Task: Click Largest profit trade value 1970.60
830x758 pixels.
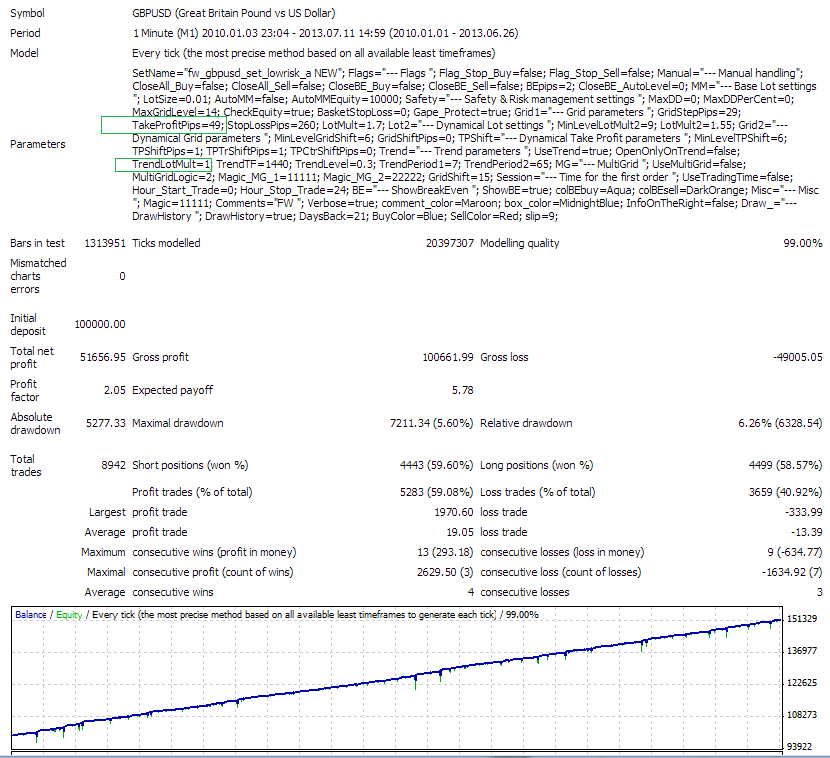Action: pos(454,512)
